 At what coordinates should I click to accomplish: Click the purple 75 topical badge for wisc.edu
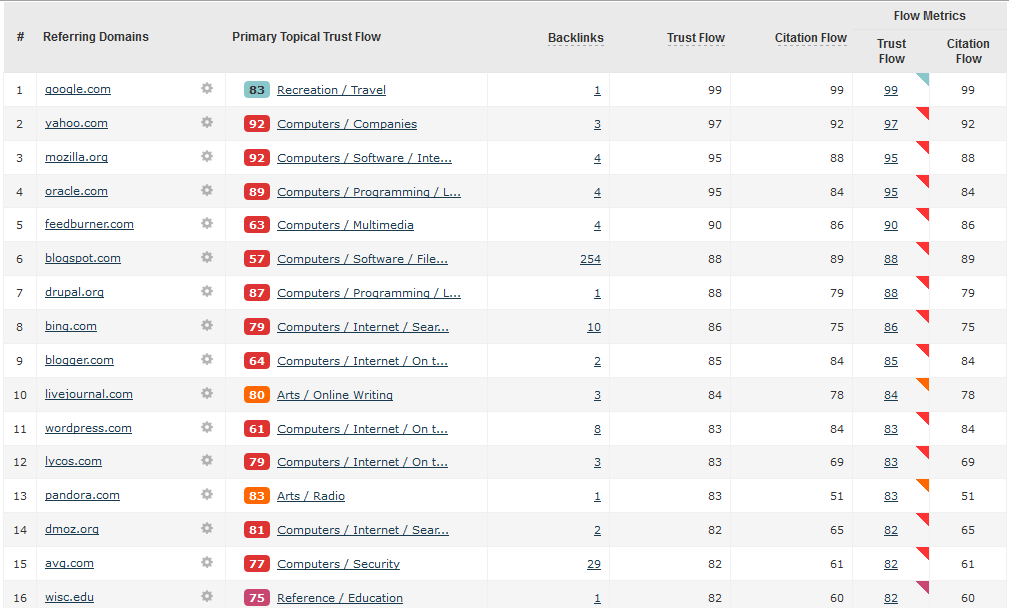tap(257, 598)
